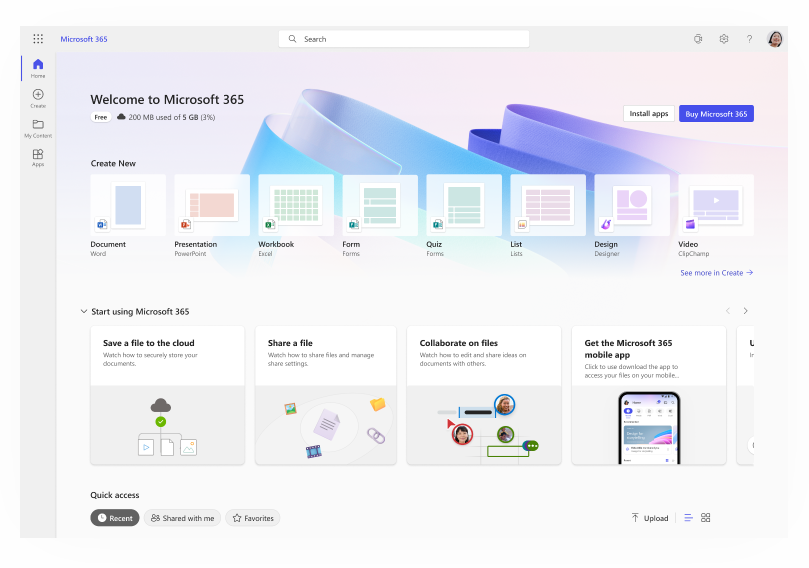Click the Install apps button
809x568 pixels.
(648, 114)
